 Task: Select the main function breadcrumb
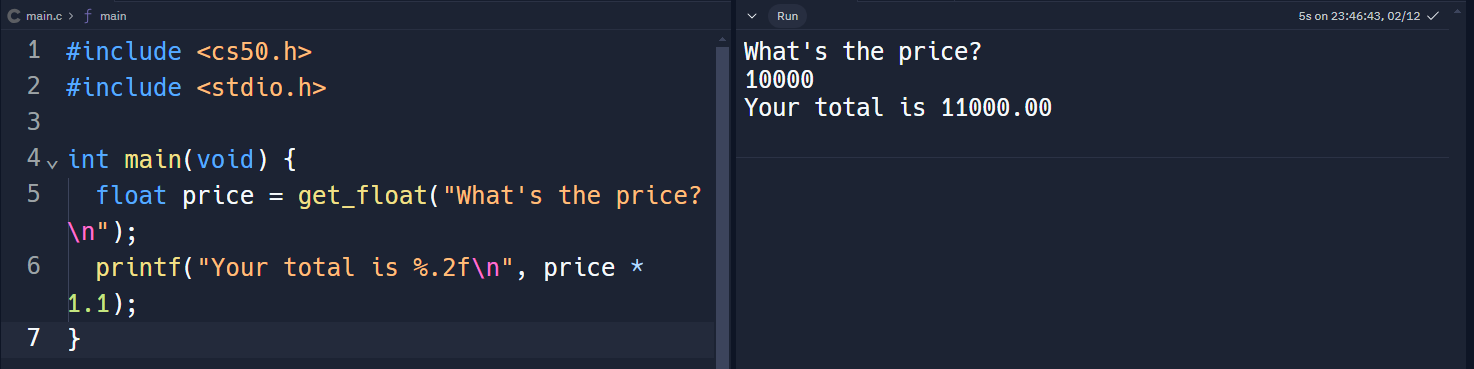[112, 16]
